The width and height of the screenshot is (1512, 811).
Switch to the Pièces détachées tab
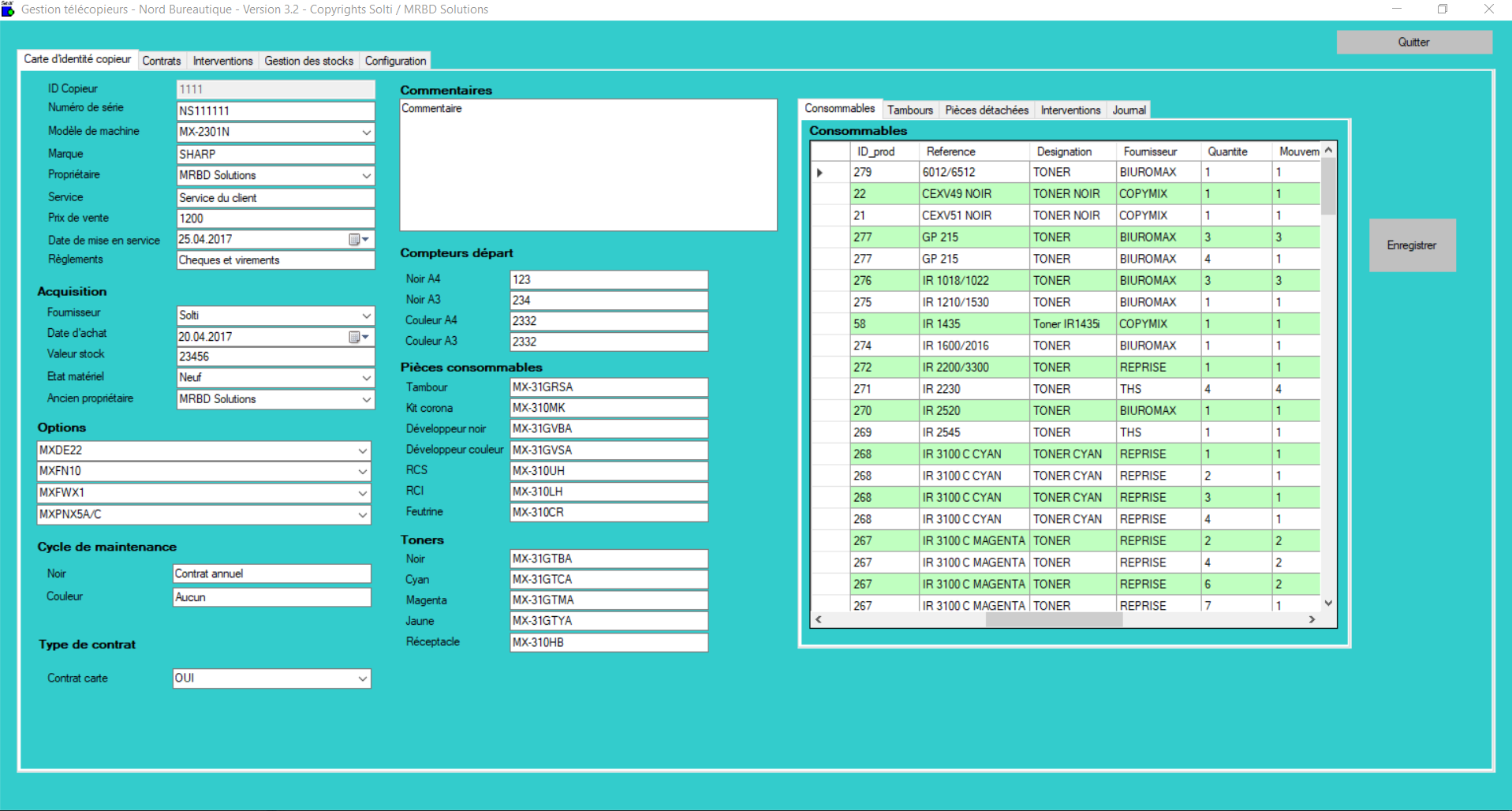(986, 110)
